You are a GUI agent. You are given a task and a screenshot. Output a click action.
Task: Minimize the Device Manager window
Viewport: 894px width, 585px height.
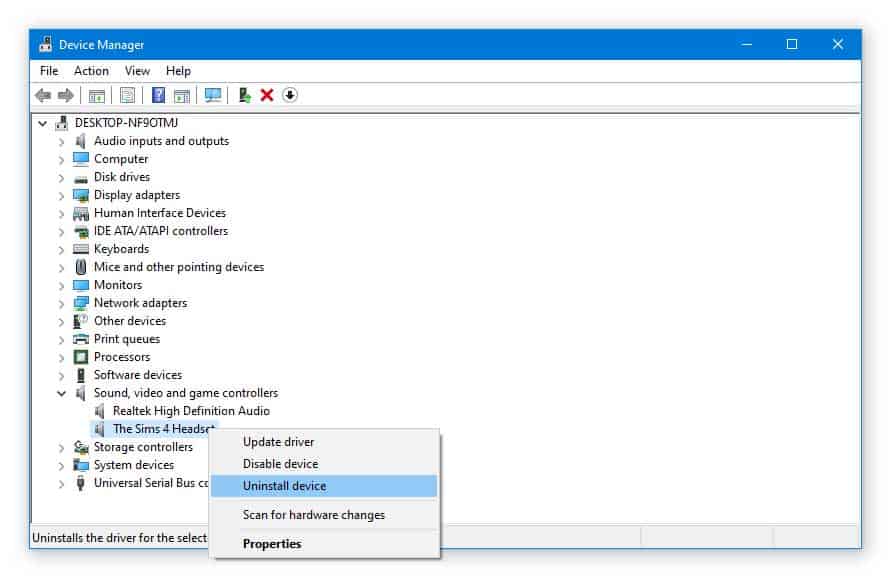[747, 44]
